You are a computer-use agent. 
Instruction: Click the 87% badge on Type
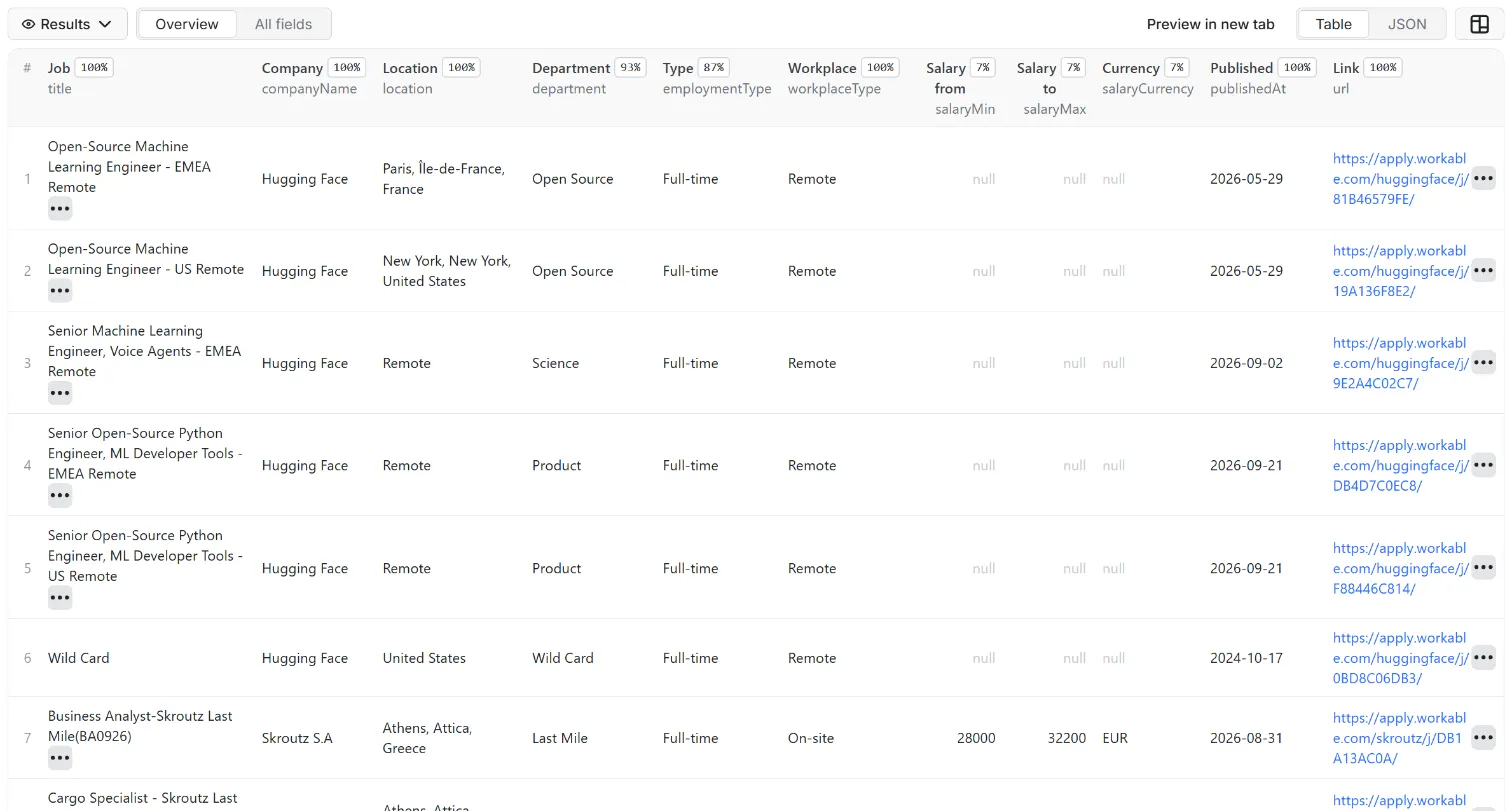click(713, 68)
